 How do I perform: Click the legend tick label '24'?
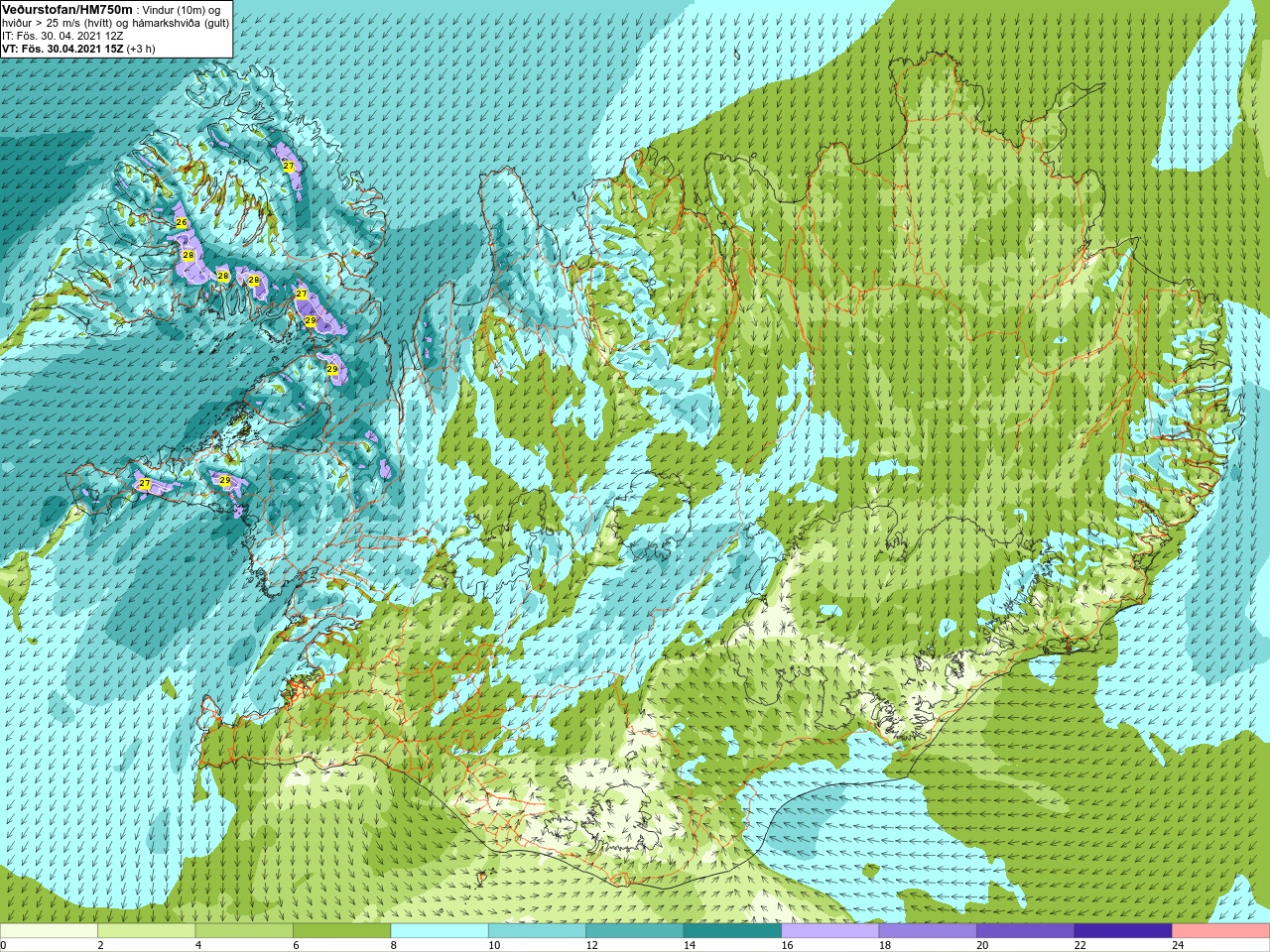pos(1178,945)
